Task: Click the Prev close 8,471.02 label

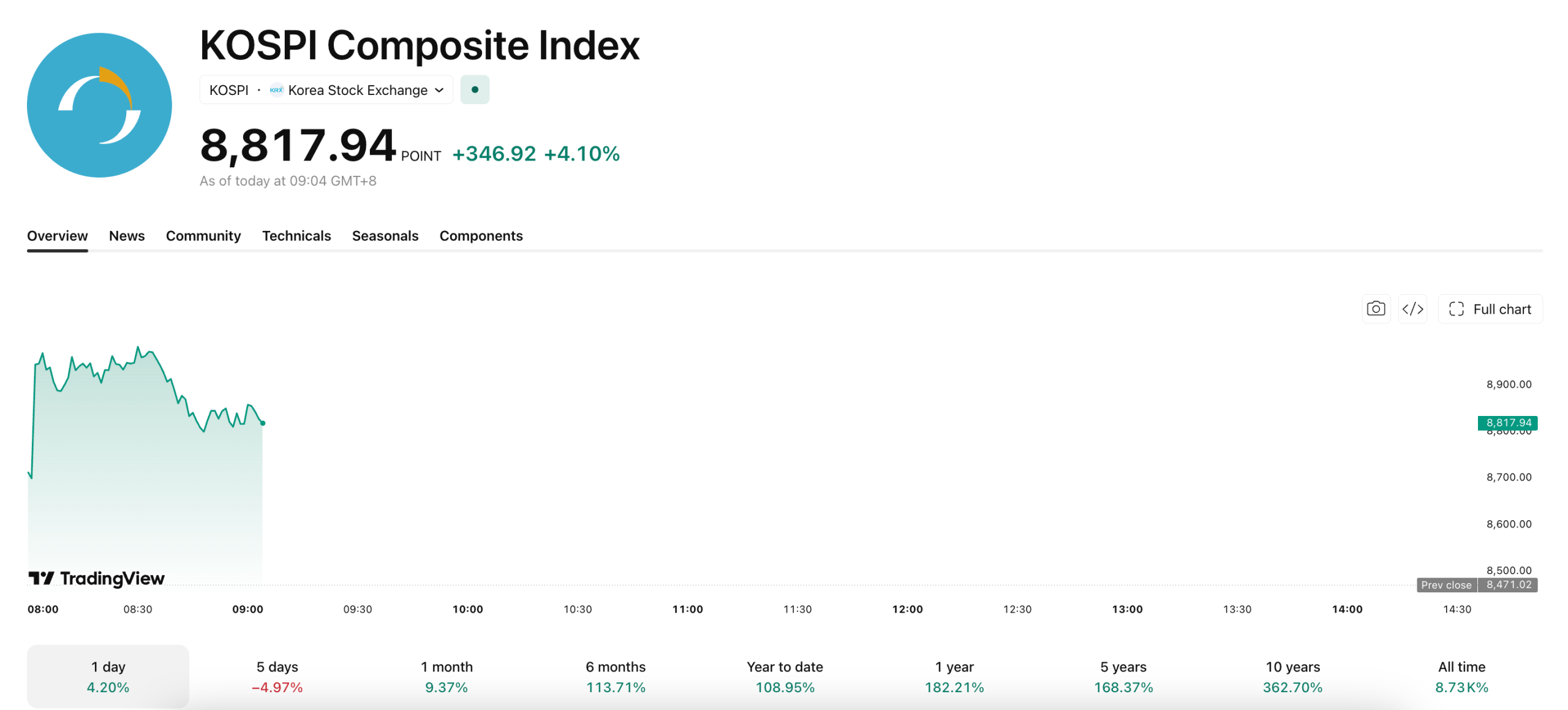Action: 1477,584
